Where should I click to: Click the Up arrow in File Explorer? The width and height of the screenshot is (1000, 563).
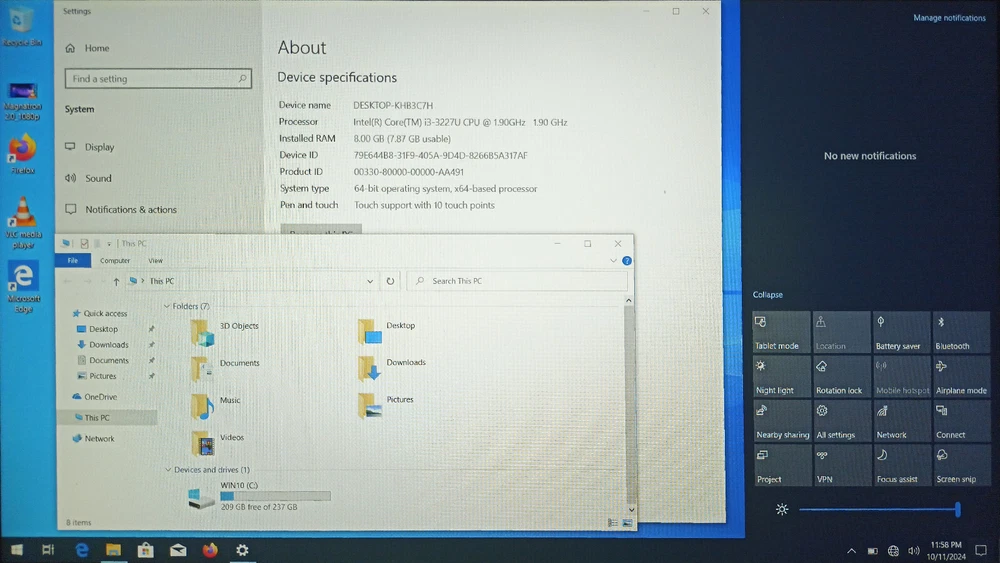coord(116,282)
